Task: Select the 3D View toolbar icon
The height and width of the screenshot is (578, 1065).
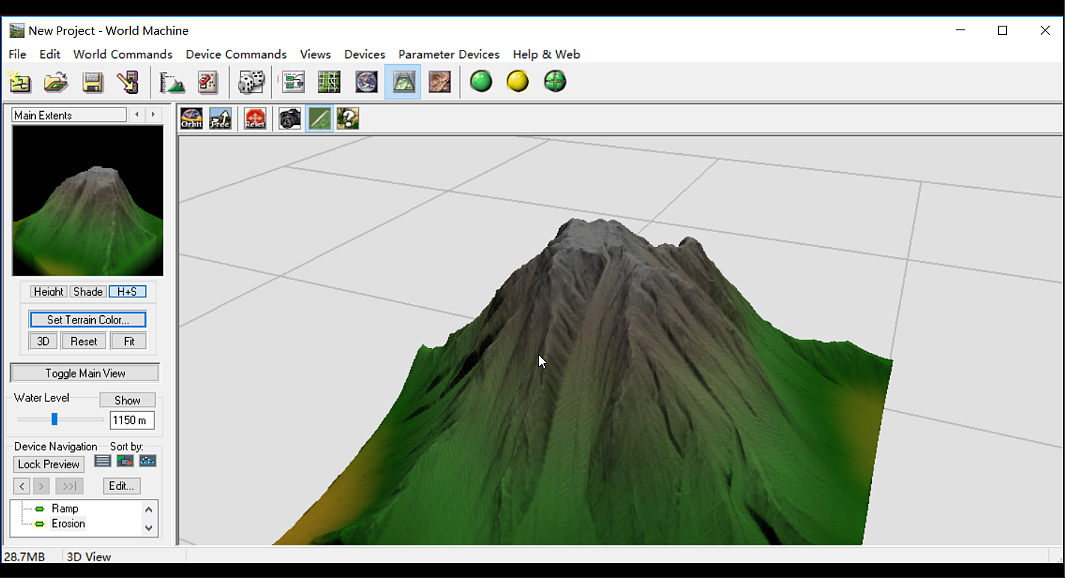Action: [x=403, y=82]
